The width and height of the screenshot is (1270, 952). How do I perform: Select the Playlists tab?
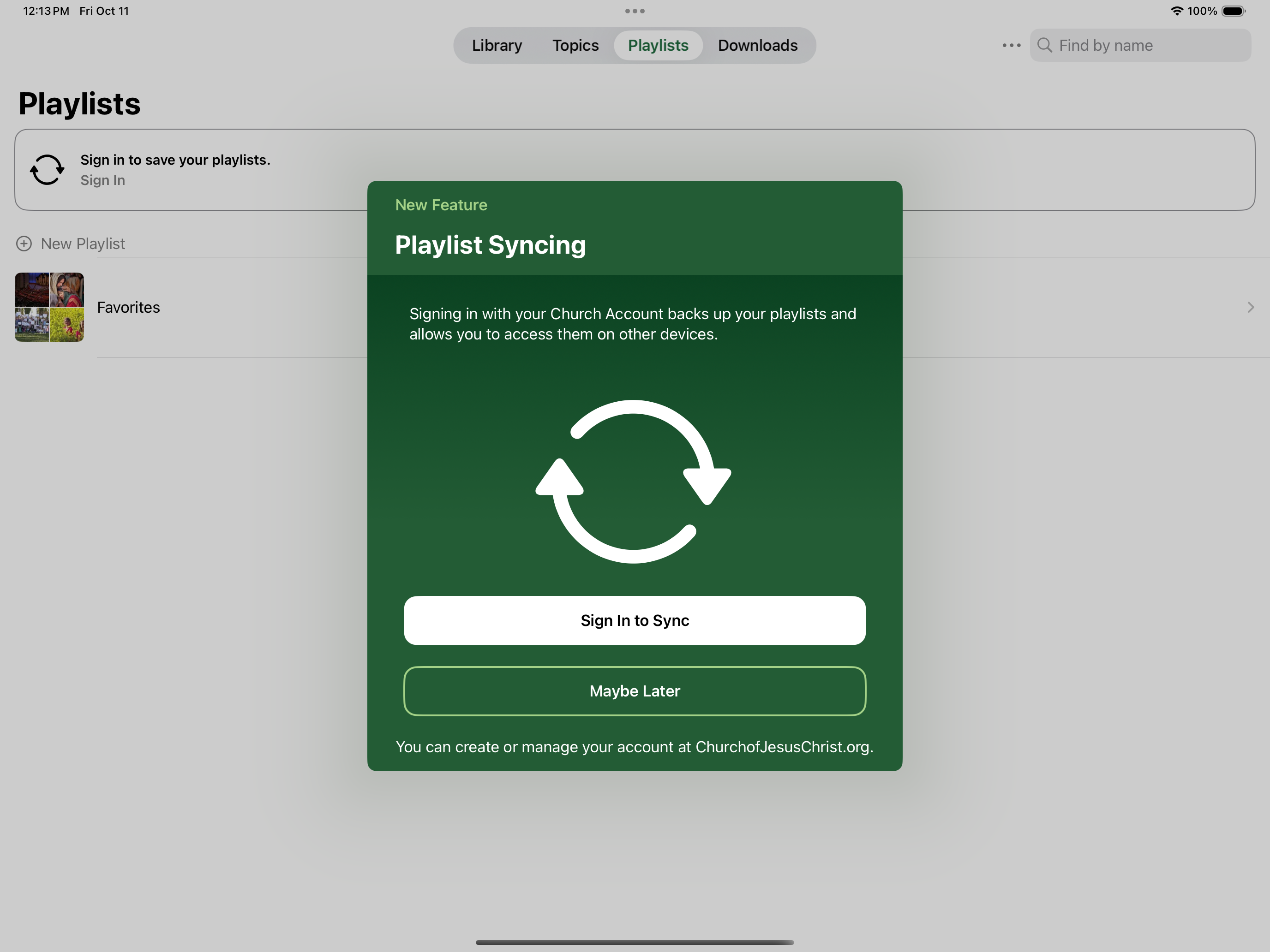click(x=658, y=45)
